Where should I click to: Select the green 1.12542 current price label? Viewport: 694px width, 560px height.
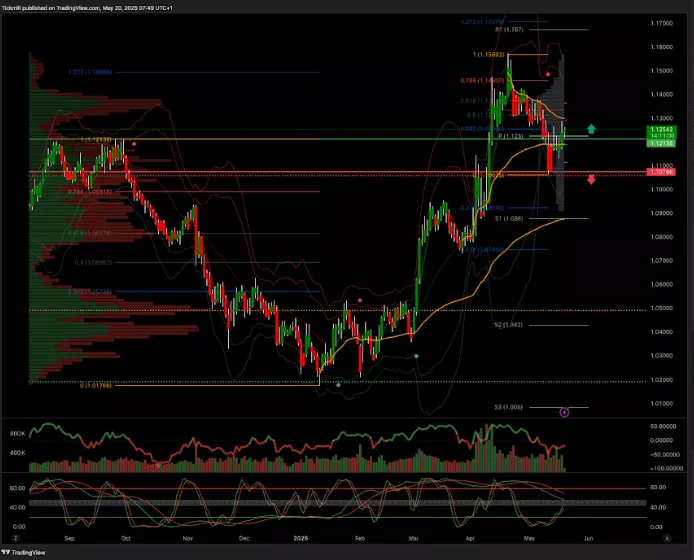[x=660, y=130]
